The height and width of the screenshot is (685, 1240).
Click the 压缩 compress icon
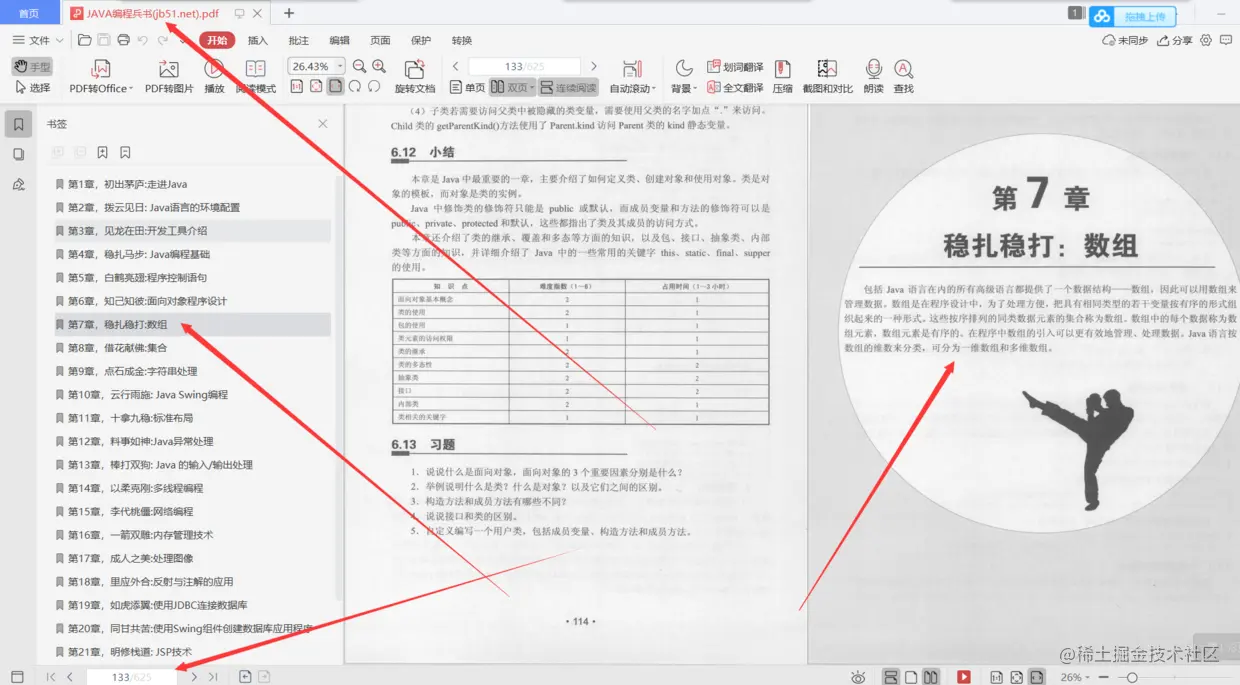point(783,69)
